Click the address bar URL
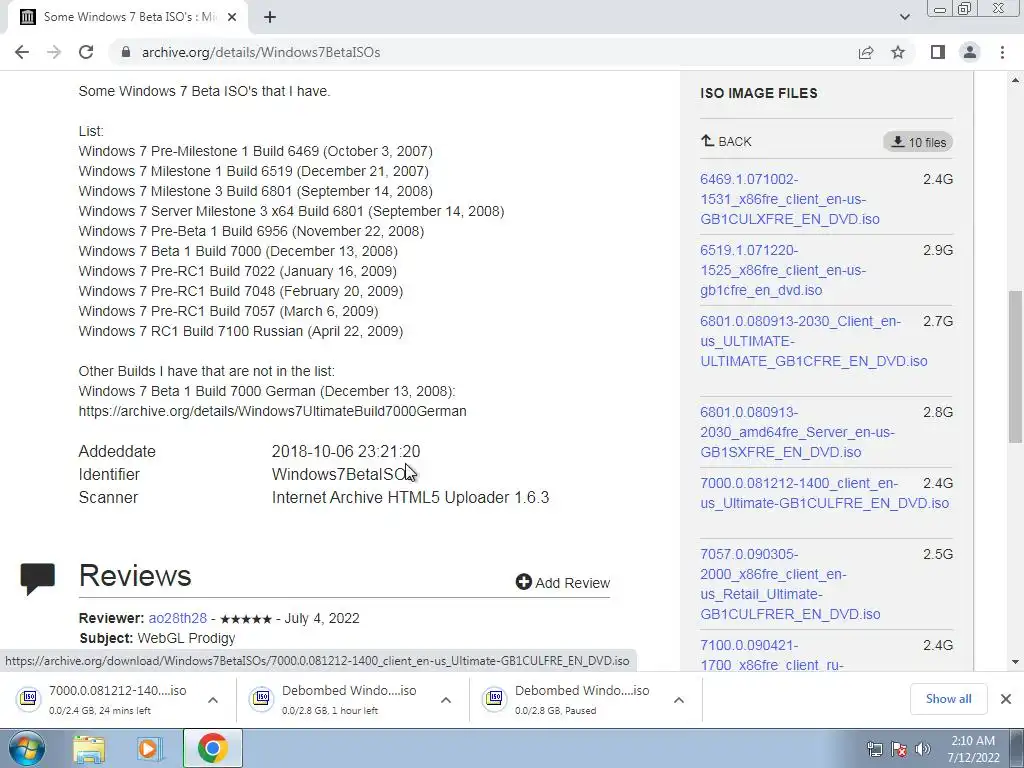Screen dimensions: 1024x768 click(261, 52)
